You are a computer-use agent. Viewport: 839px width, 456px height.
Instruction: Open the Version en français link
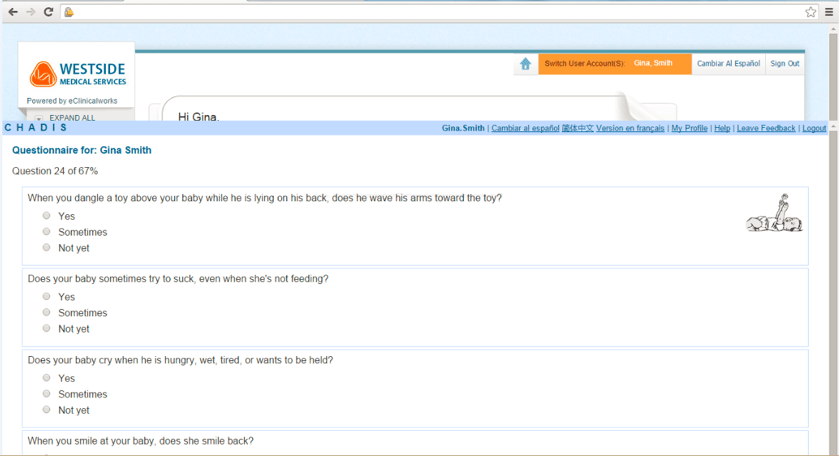[630, 128]
